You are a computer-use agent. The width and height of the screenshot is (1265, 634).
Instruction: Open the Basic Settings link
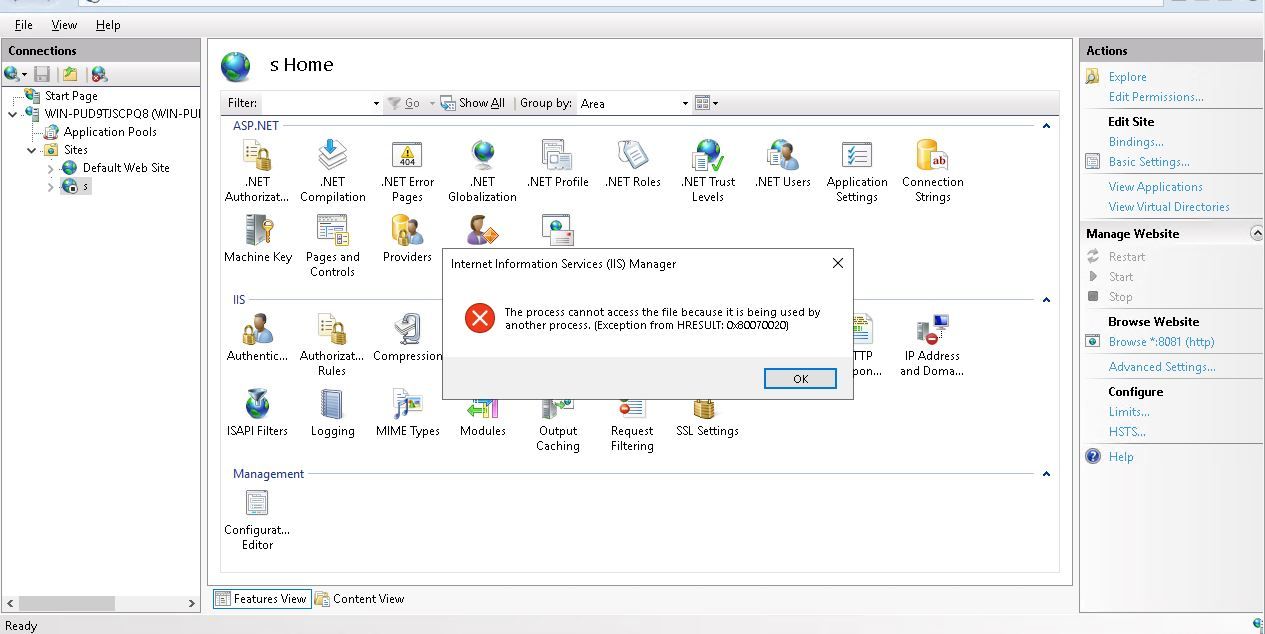(1148, 162)
